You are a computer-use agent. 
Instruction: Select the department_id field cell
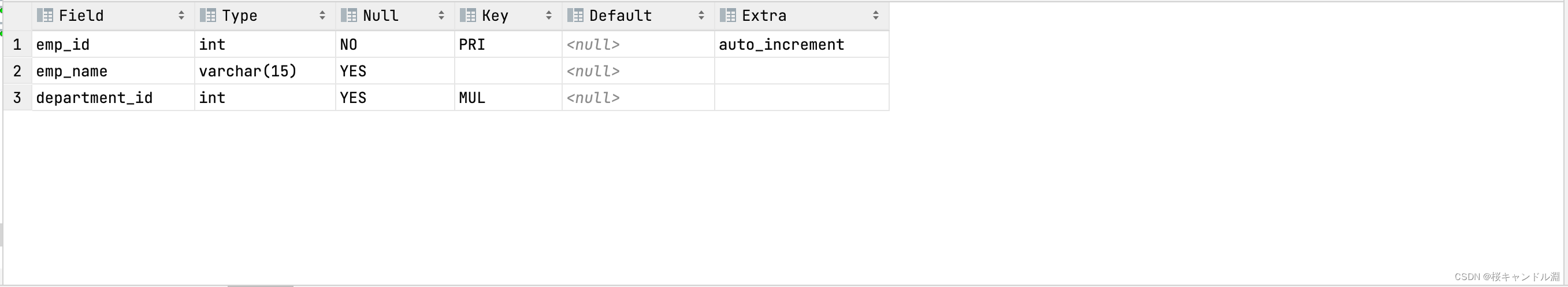pyautogui.click(x=113, y=97)
